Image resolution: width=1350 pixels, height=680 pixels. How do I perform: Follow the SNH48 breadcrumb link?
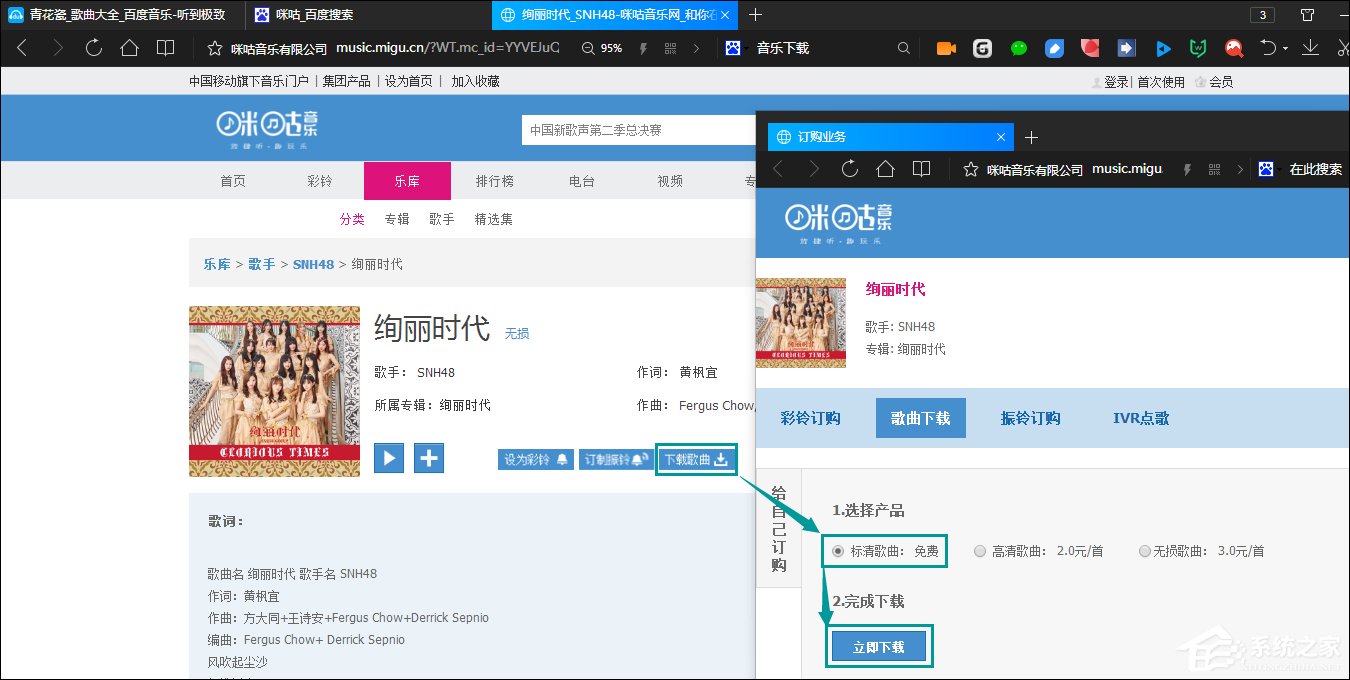(x=313, y=264)
